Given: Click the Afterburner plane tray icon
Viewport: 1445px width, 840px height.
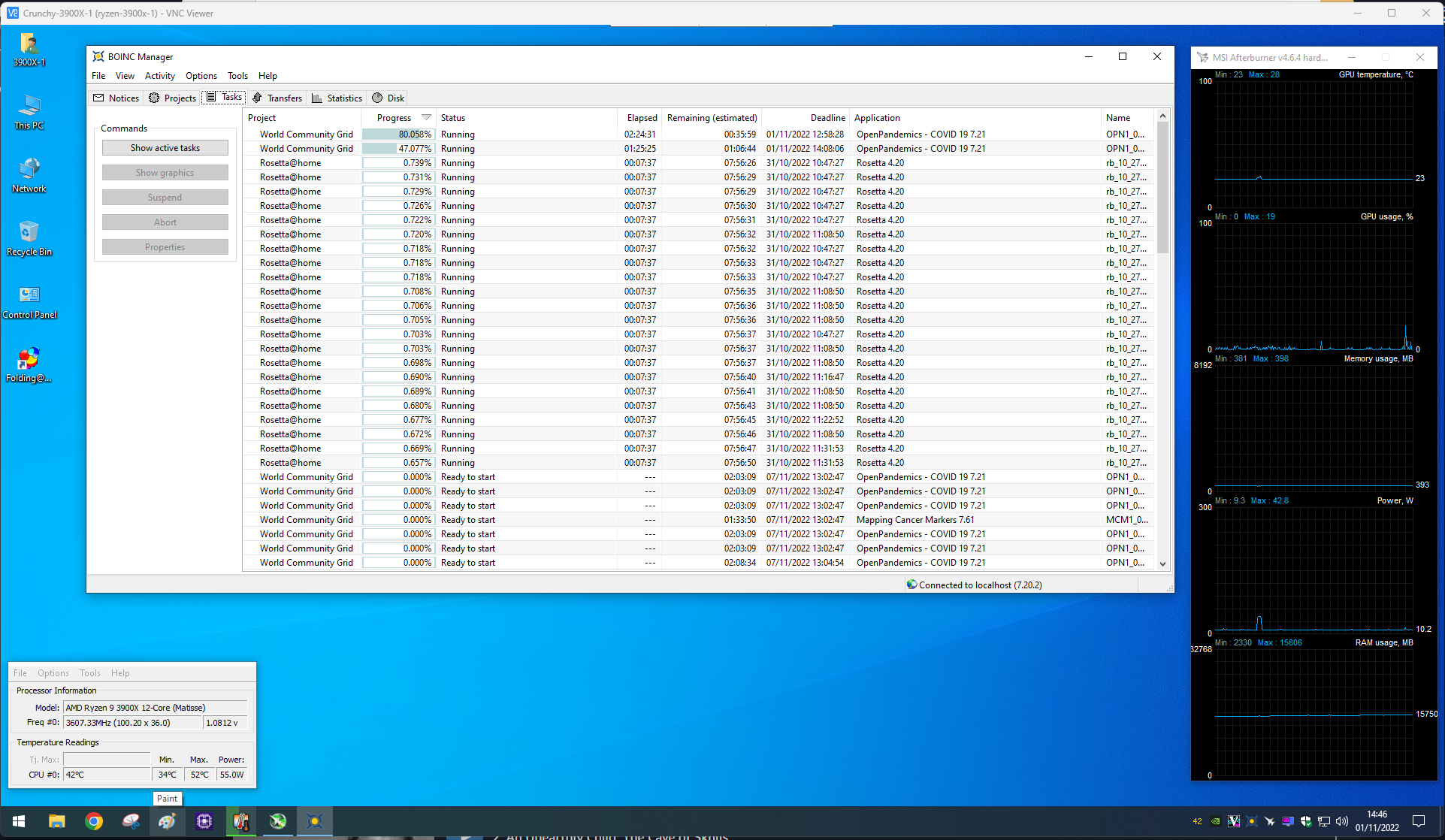Looking at the screenshot, I should tap(1269, 821).
